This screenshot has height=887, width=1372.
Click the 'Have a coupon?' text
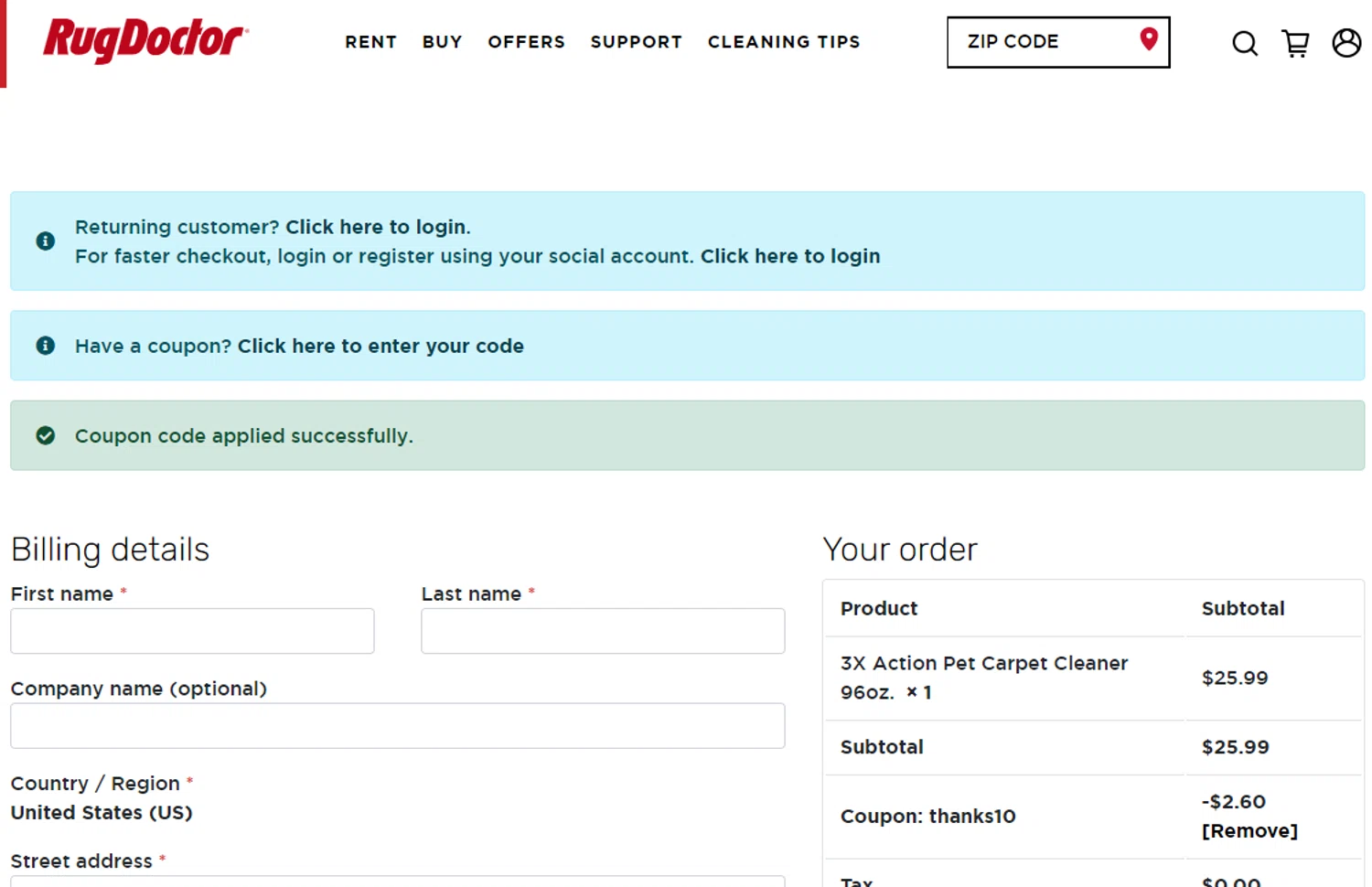[x=154, y=346]
